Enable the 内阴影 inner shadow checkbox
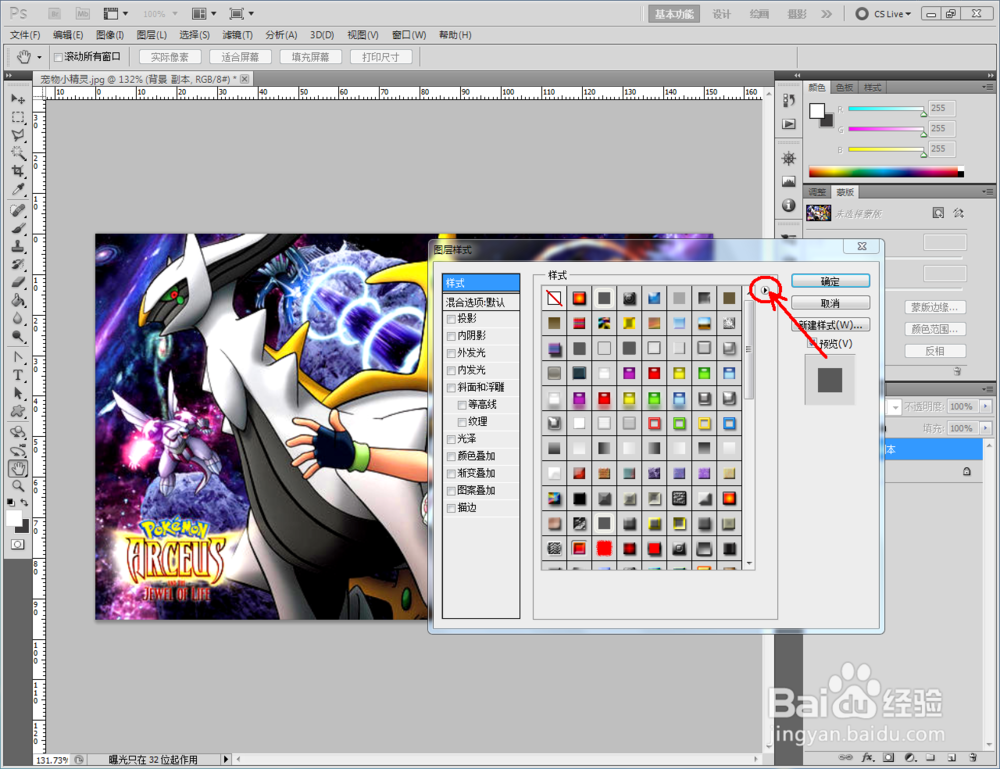This screenshot has width=1000, height=769. [x=451, y=336]
